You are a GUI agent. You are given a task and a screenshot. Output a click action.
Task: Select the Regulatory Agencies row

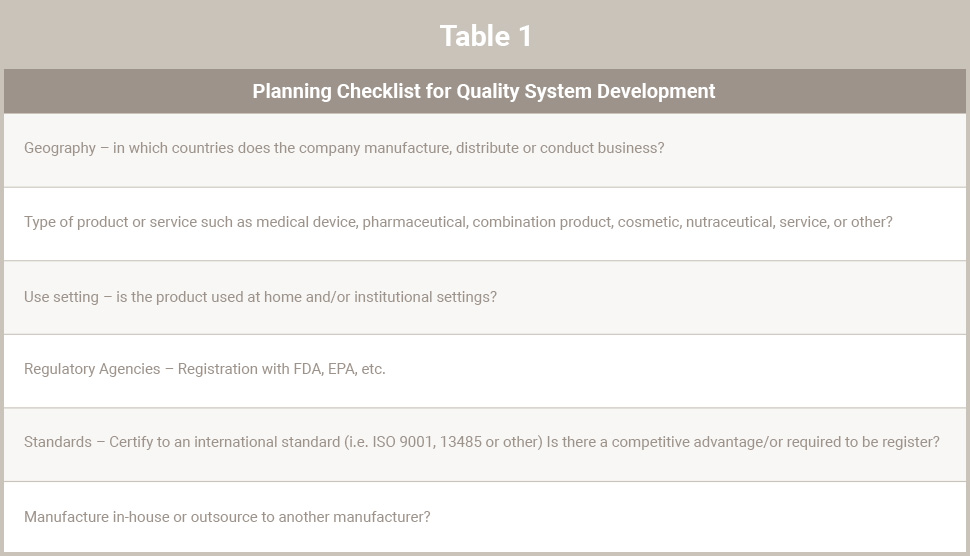tap(484, 371)
